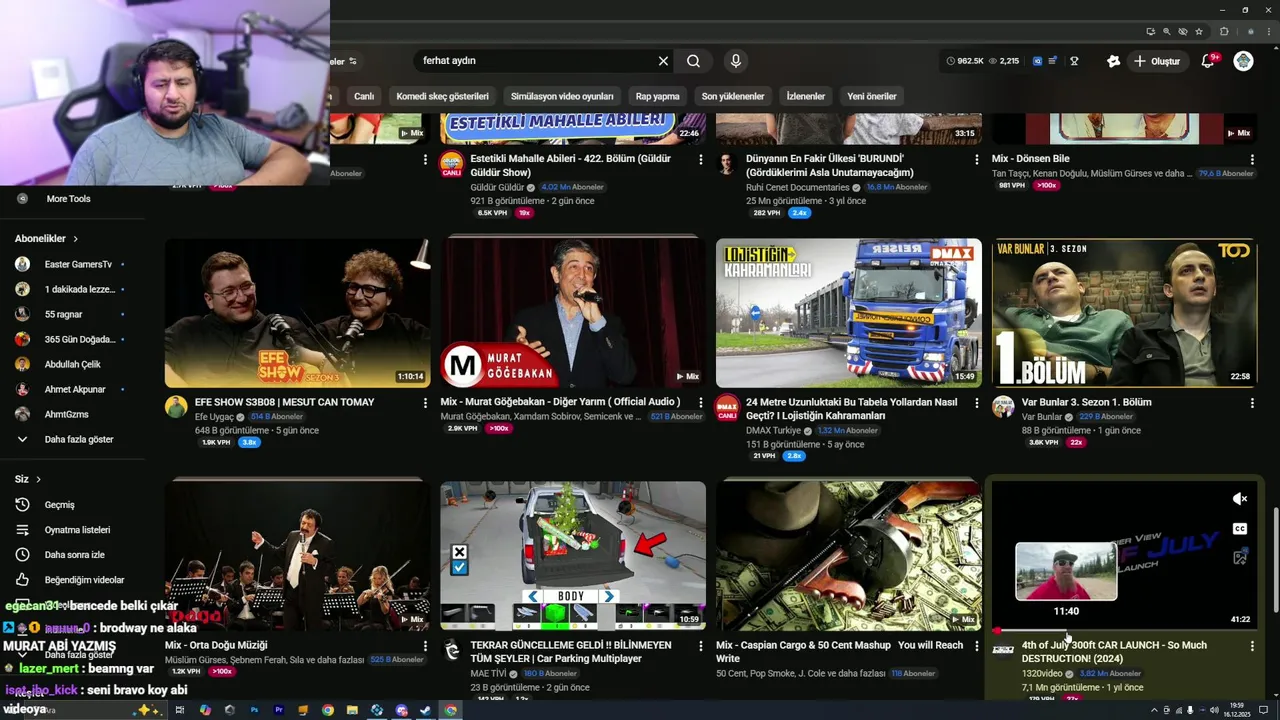The height and width of the screenshot is (720, 1280).
Task: Open the more-options menu for BURUNDİ documentary video
Action: [977, 160]
